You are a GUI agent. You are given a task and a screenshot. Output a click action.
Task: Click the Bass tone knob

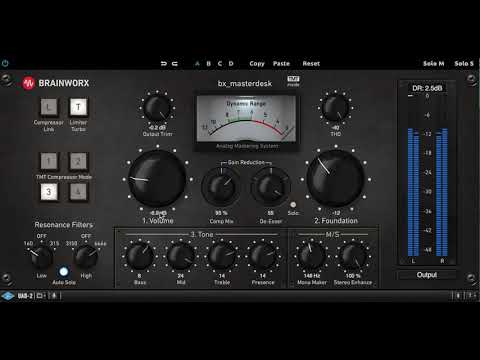pos(140,257)
